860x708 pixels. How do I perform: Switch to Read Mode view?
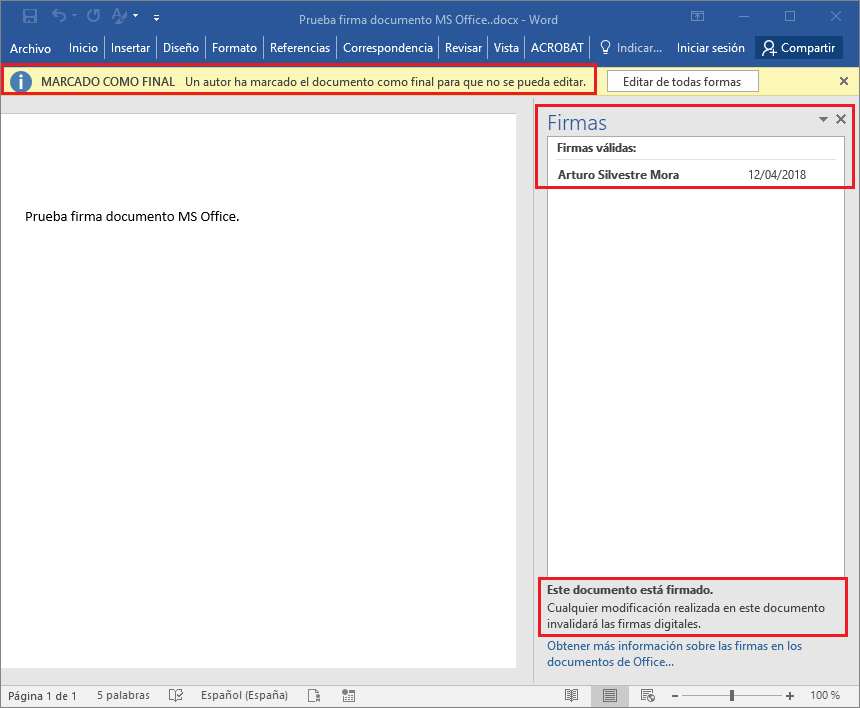pos(571,695)
